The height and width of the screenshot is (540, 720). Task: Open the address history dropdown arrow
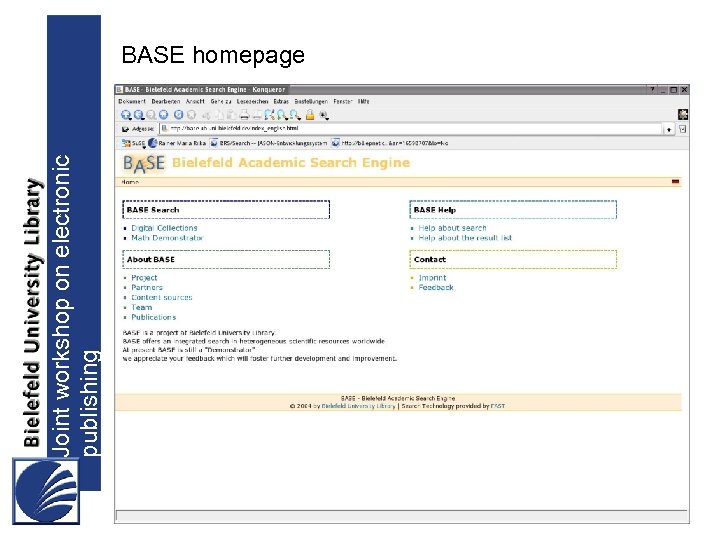[x=669, y=130]
